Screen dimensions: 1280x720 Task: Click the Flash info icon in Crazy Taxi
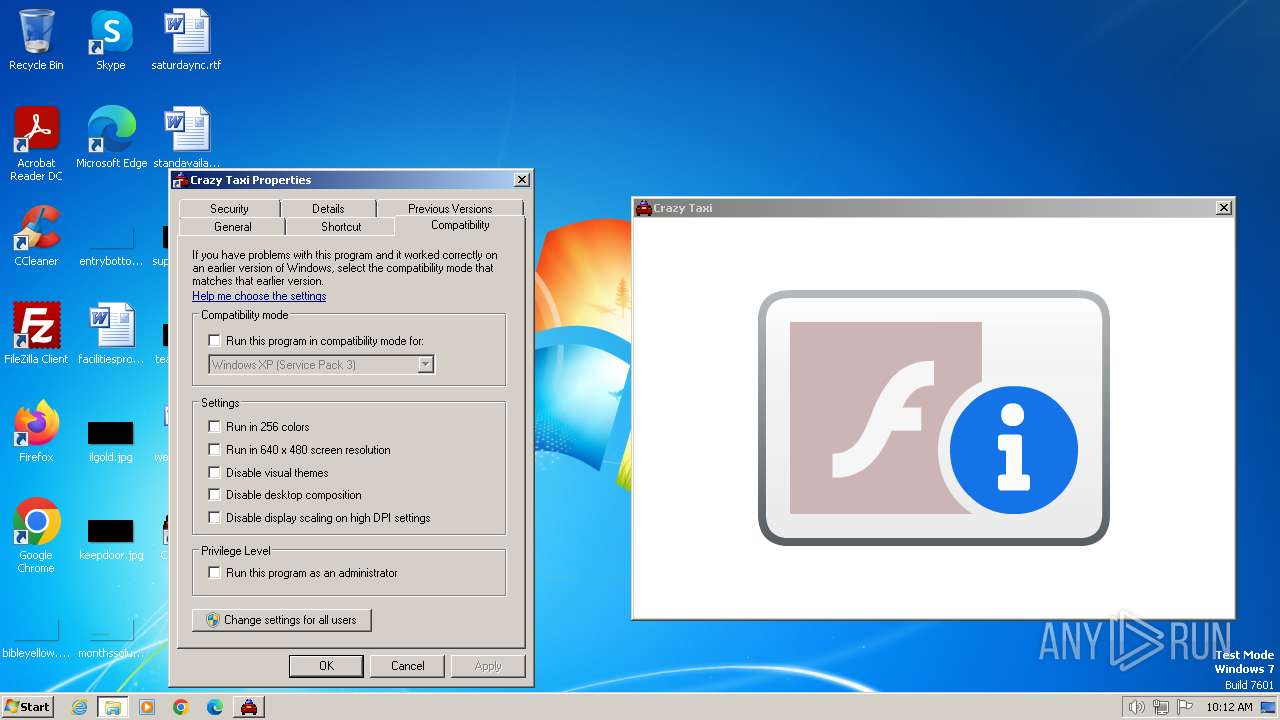[x=1013, y=450]
